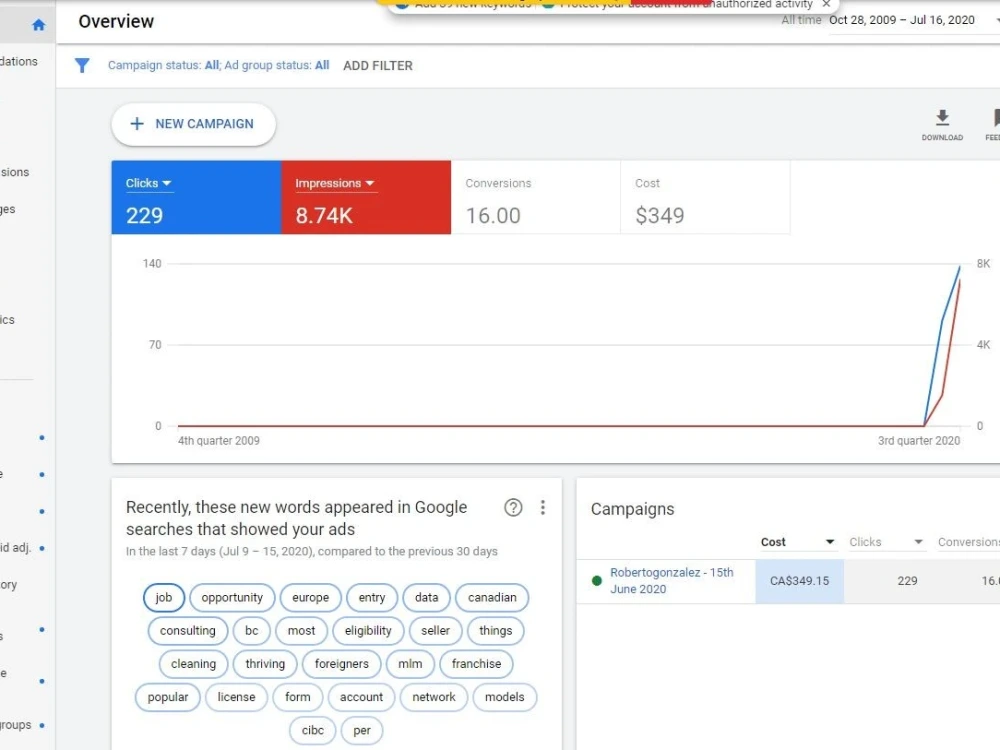Select the 'consulting' keyword chip
The width and height of the screenshot is (1000, 750).
[x=188, y=631]
